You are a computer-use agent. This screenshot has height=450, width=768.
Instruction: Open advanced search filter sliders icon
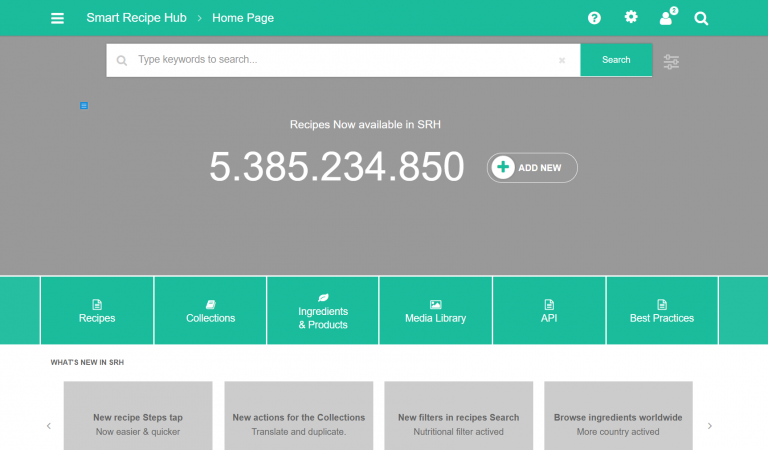671,61
